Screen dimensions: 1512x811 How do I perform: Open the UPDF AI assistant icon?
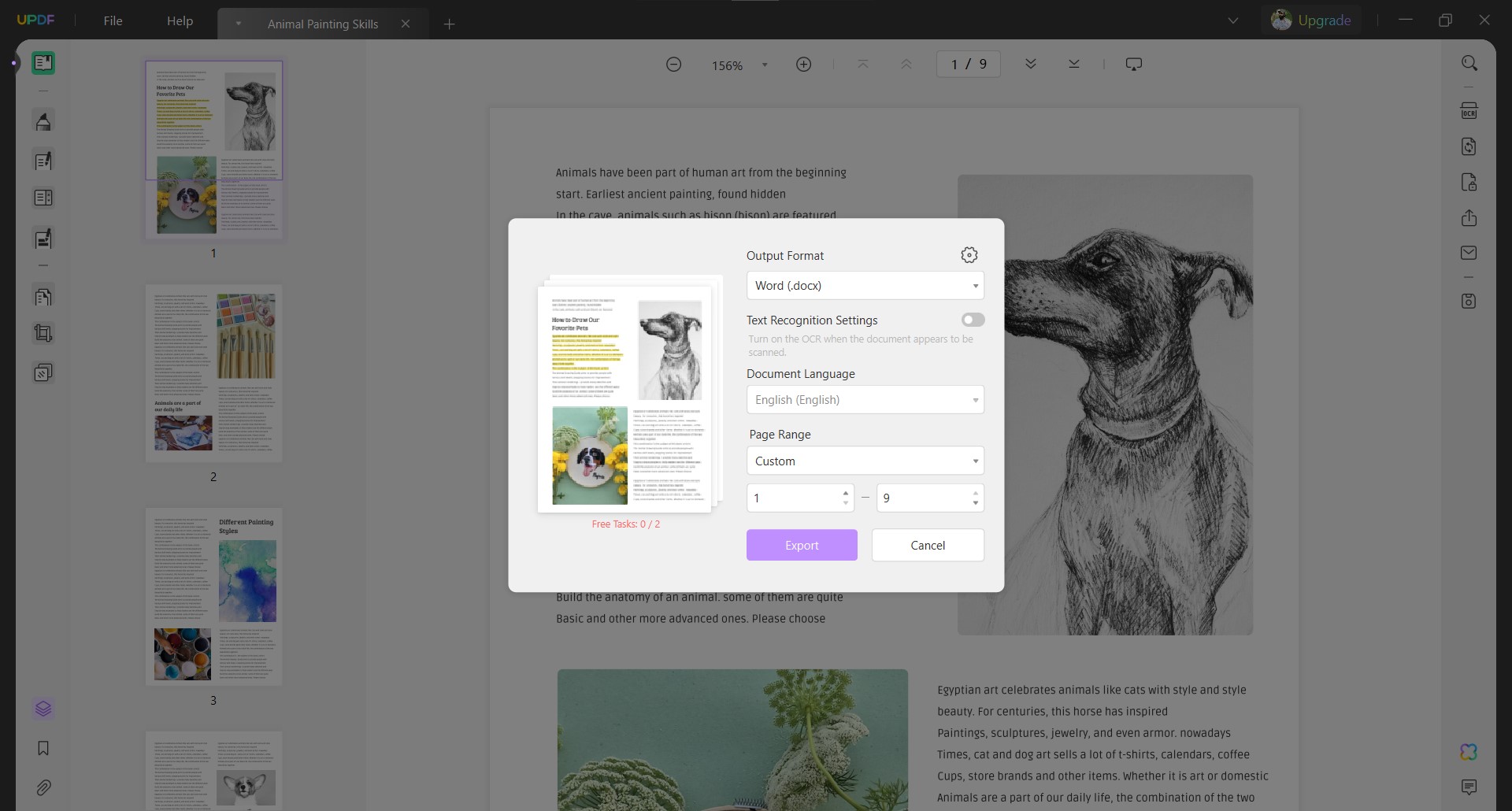pyautogui.click(x=1469, y=752)
